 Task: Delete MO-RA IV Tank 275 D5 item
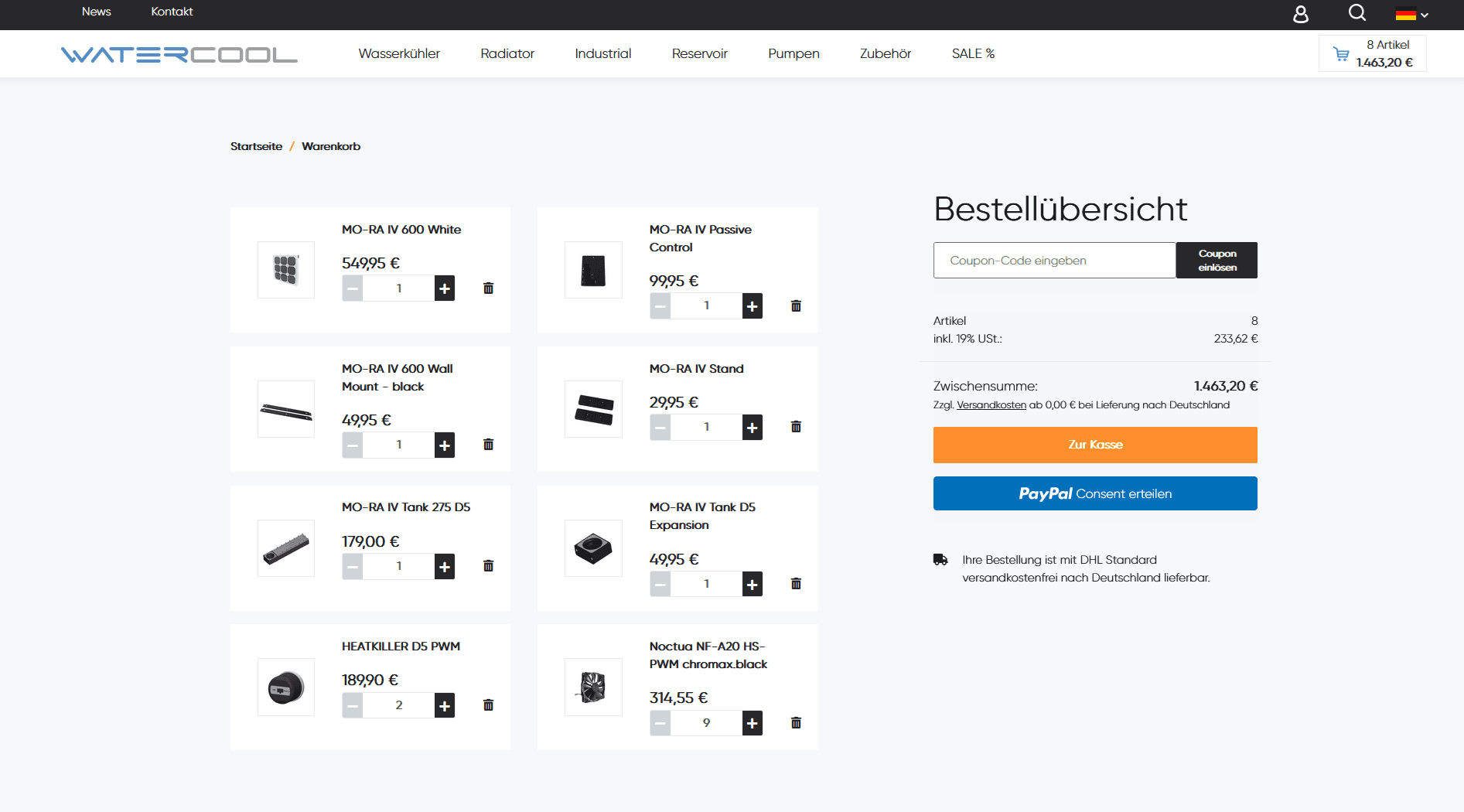coord(488,566)
